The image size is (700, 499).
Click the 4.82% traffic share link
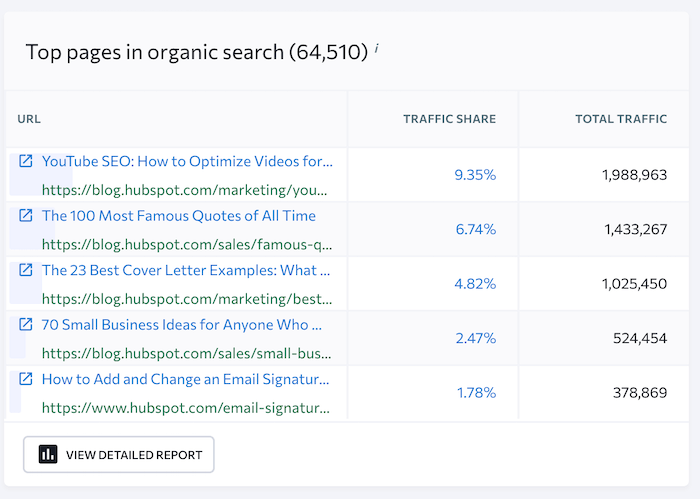click(x=475, y=284)
